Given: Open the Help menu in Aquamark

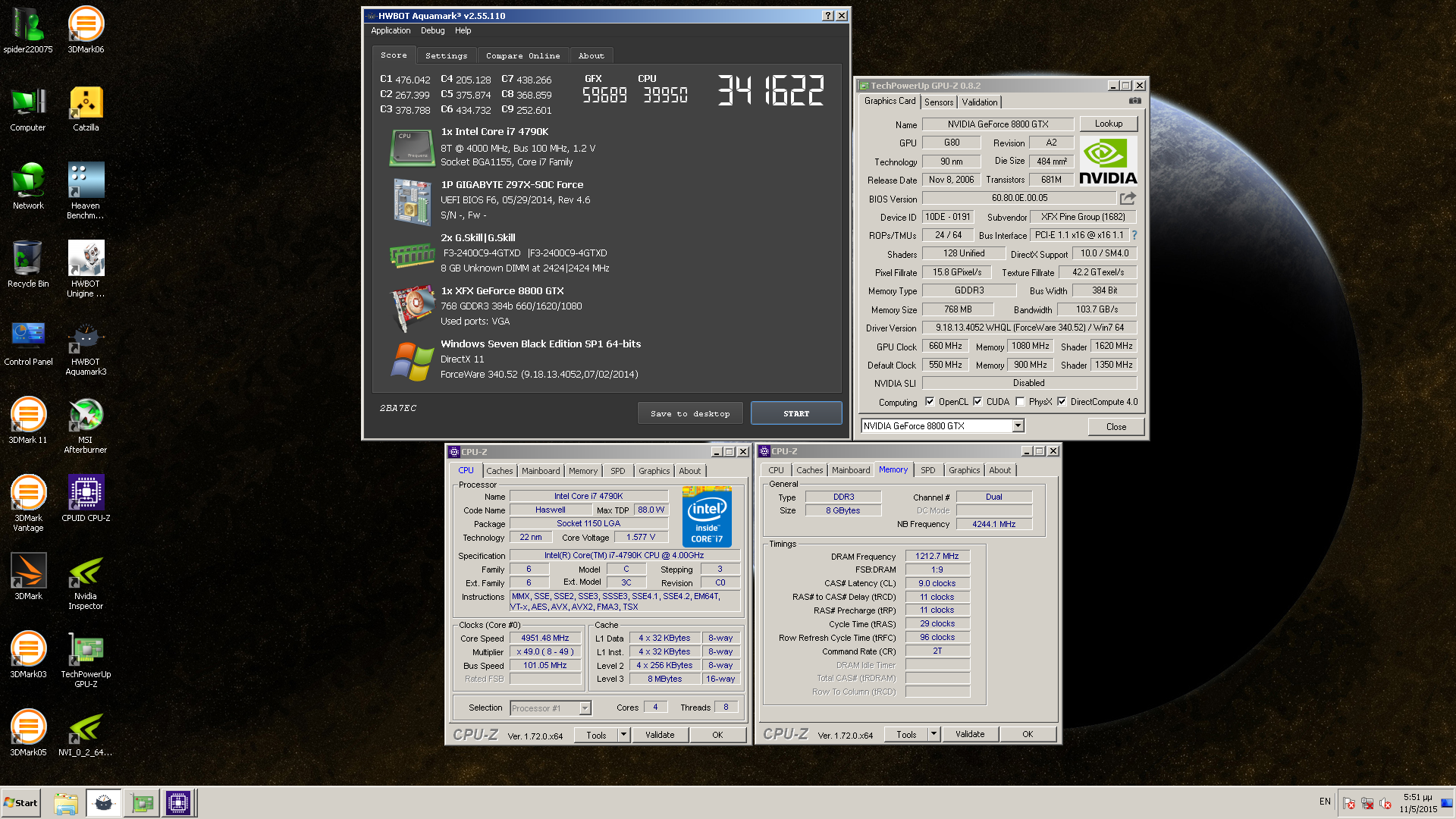Looking at the screenshot, I should pyautogui.click(x=463, y=31).
